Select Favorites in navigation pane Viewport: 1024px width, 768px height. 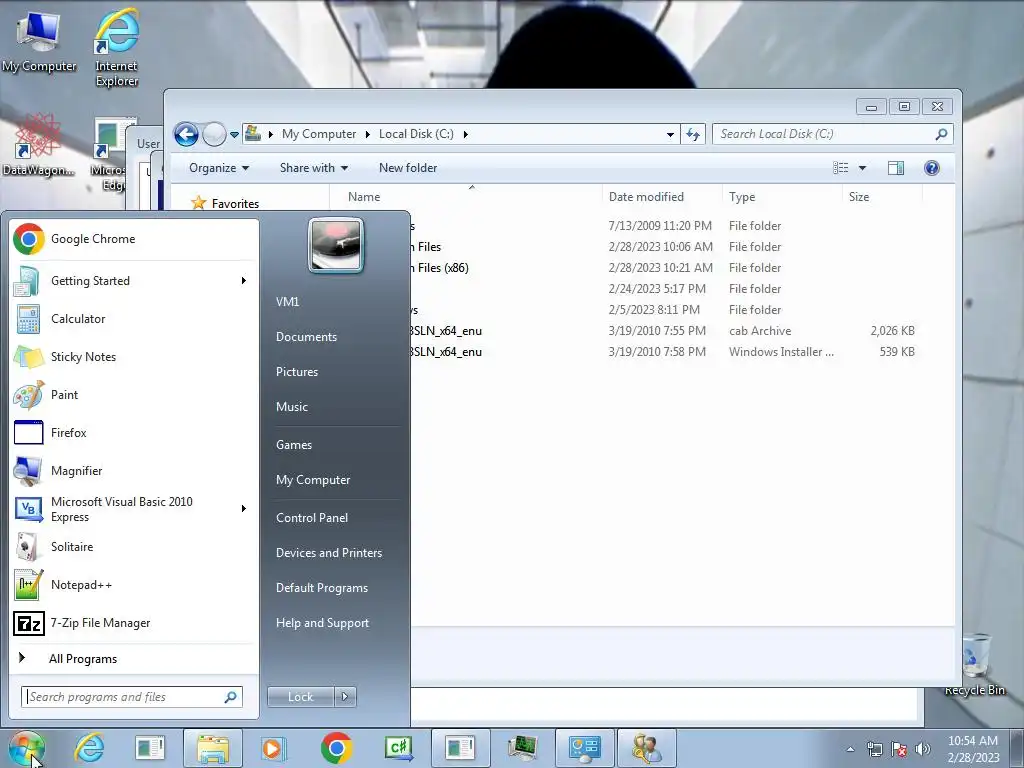(x=235, y=204)
